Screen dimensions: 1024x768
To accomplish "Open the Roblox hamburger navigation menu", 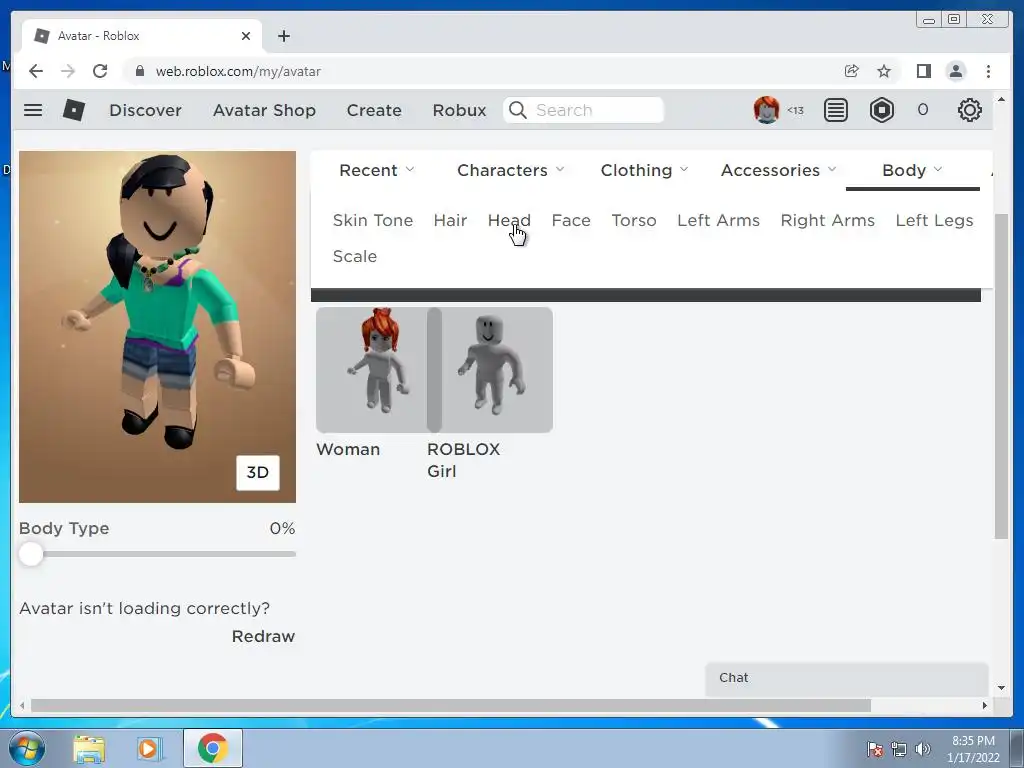I will [x=33, y=110].
